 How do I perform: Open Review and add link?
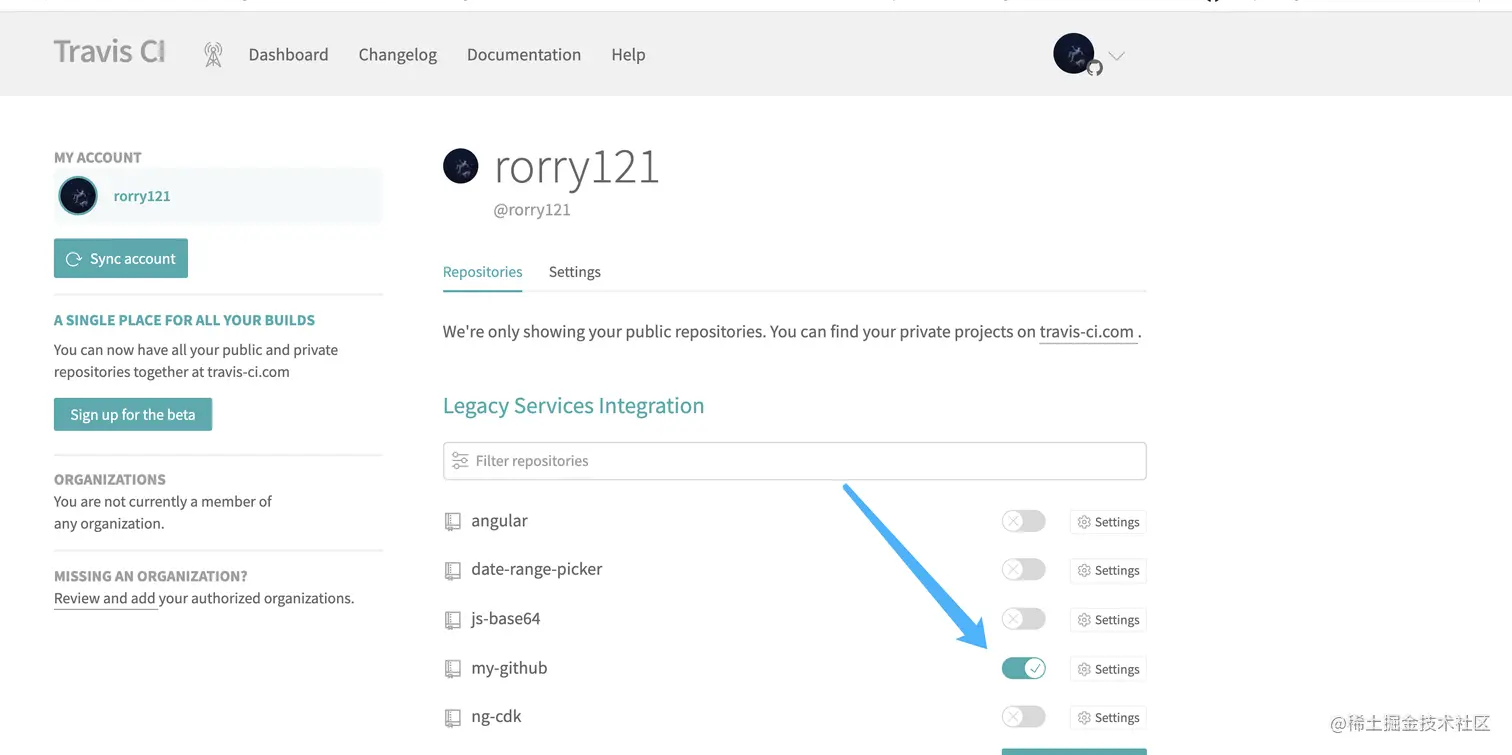coord(105,599)
